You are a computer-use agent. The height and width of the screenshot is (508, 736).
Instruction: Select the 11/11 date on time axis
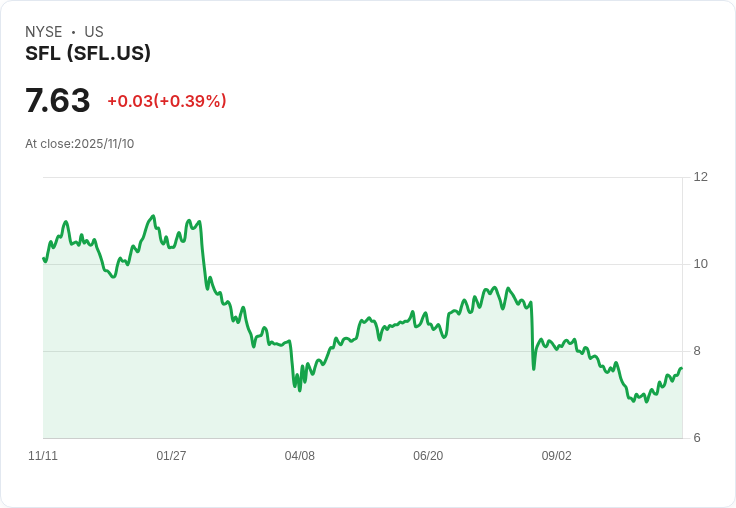tap(43, 456)
